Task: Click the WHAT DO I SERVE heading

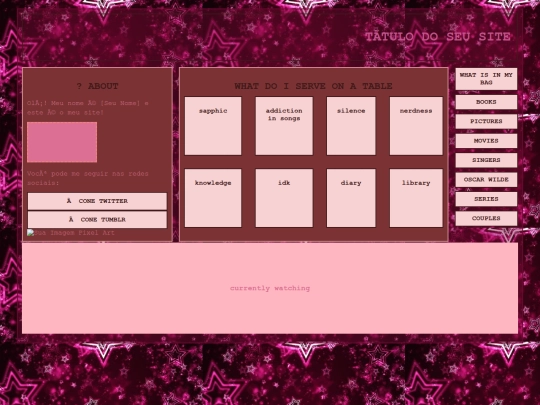Action: point(313,86)
